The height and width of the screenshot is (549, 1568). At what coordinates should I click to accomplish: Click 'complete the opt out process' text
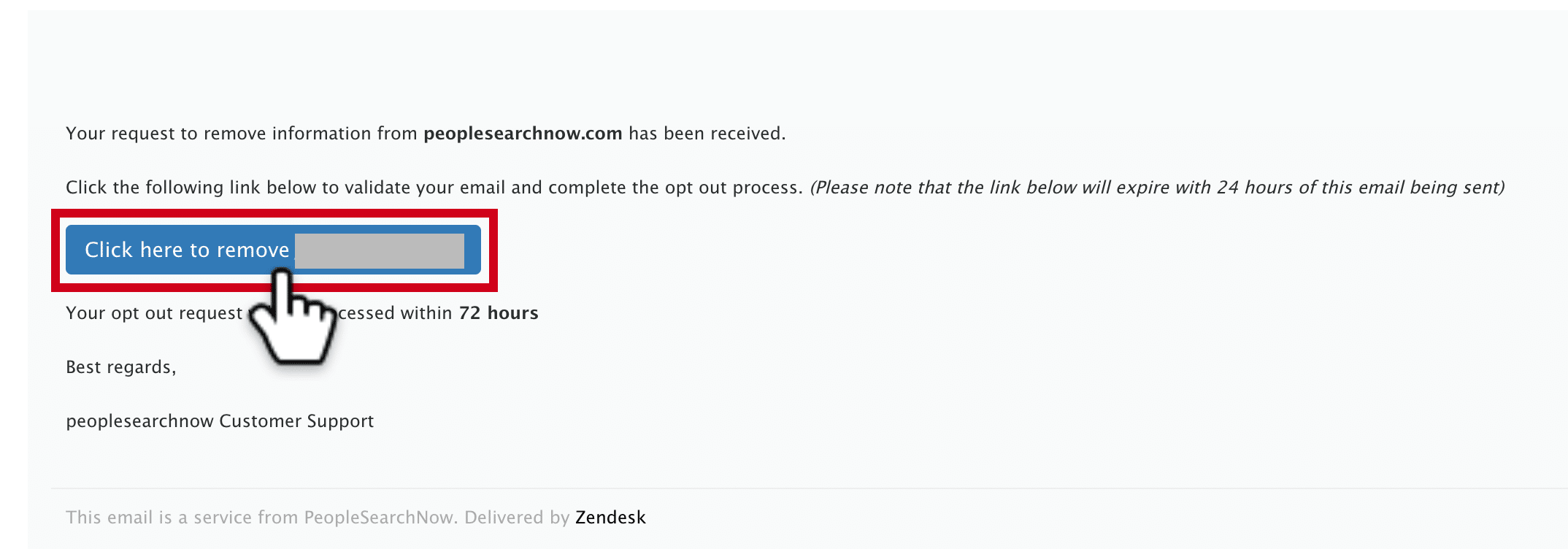(x=675, y=188)
